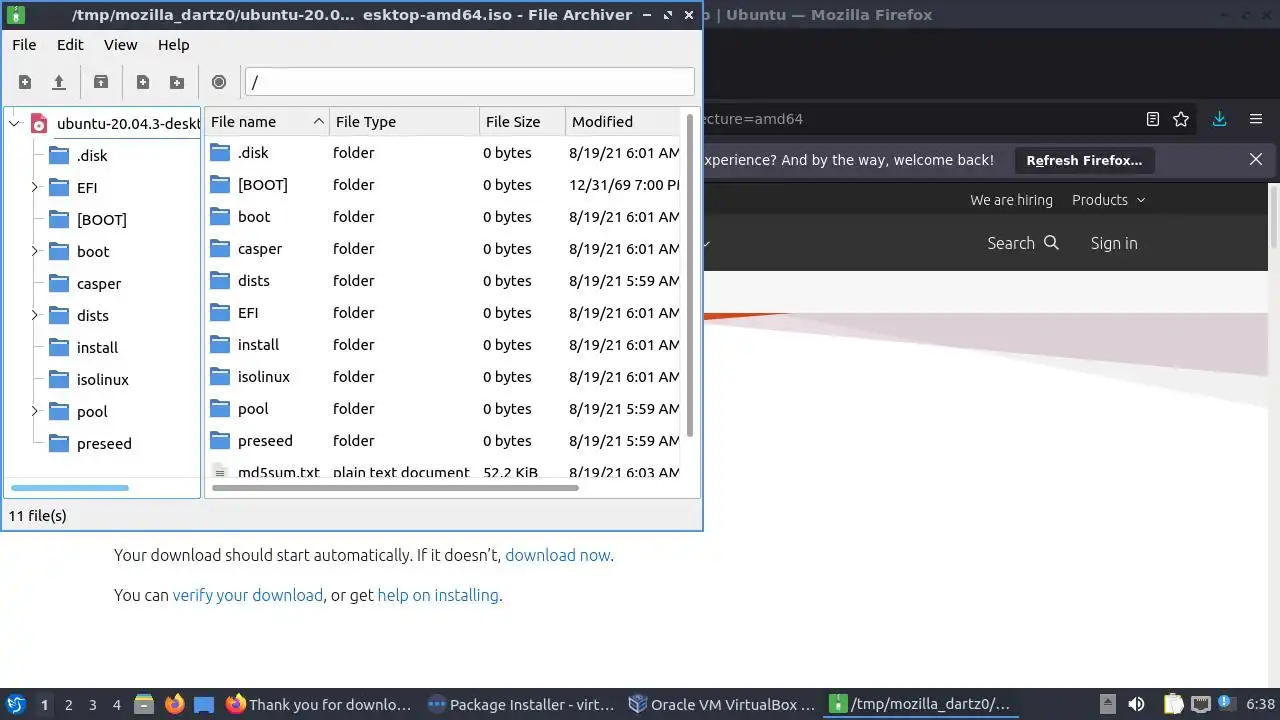This screenshot has width=1280, height=720.
Task: Click network status tray icon
Action: coord(1201,704)
